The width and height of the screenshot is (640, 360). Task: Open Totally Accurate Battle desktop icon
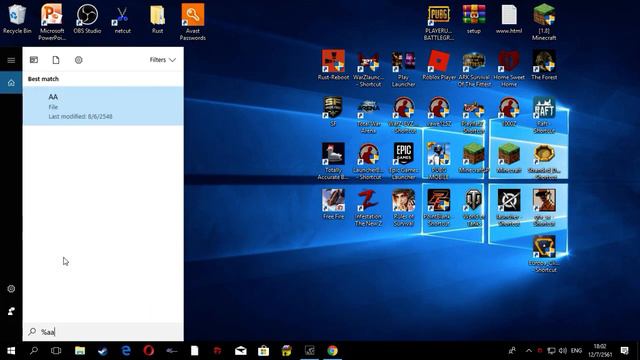(x=333, y=161)
